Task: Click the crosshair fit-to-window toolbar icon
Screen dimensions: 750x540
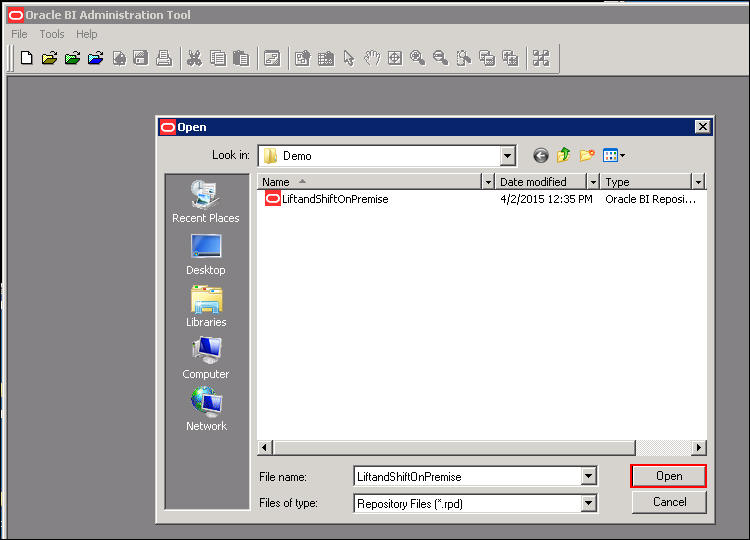Action: [x=395, y=58]
